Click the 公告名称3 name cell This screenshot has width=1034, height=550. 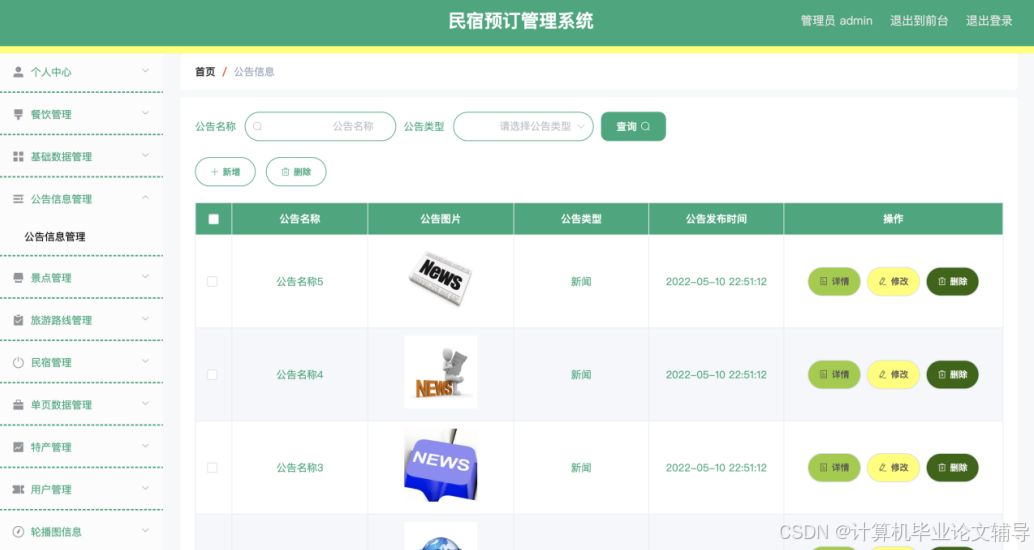tap(299, 468)
